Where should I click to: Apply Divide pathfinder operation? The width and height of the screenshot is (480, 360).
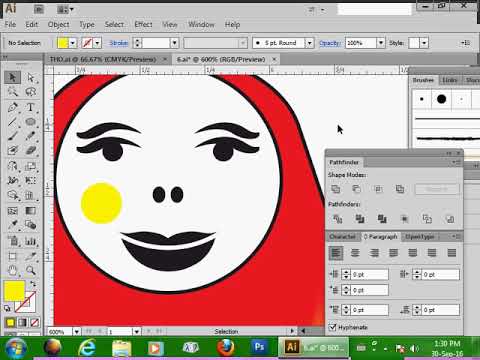coord(338,219)
